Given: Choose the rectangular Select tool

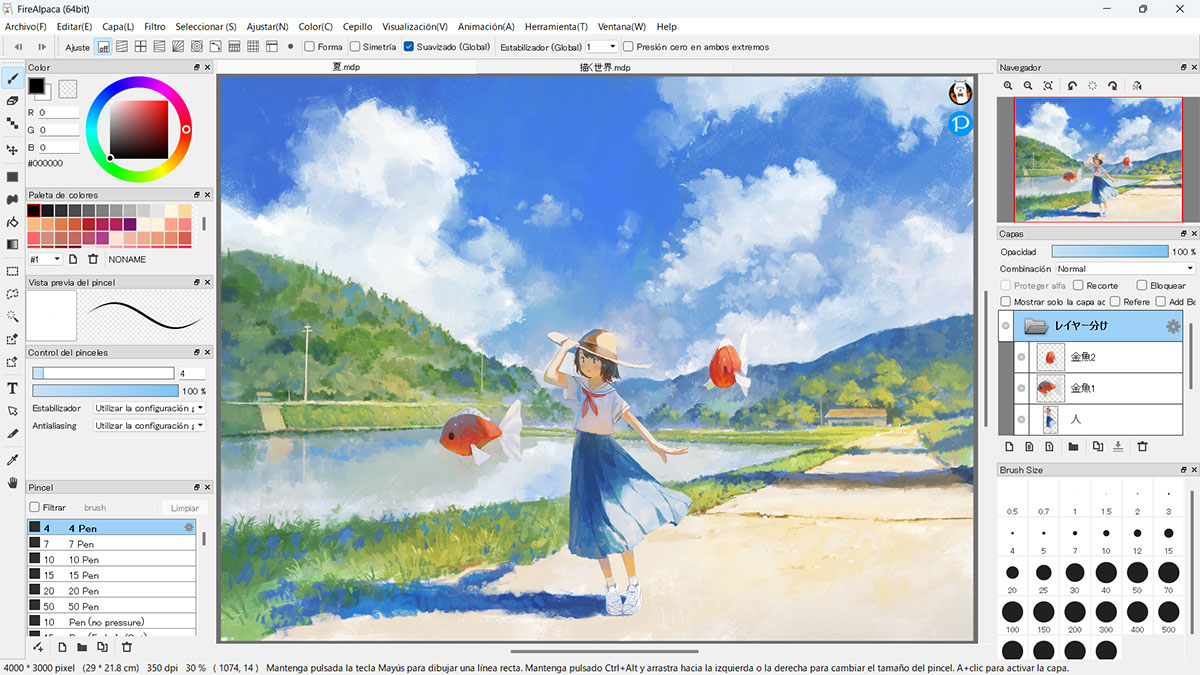Looking at the screenshot, I should [13, 271].
